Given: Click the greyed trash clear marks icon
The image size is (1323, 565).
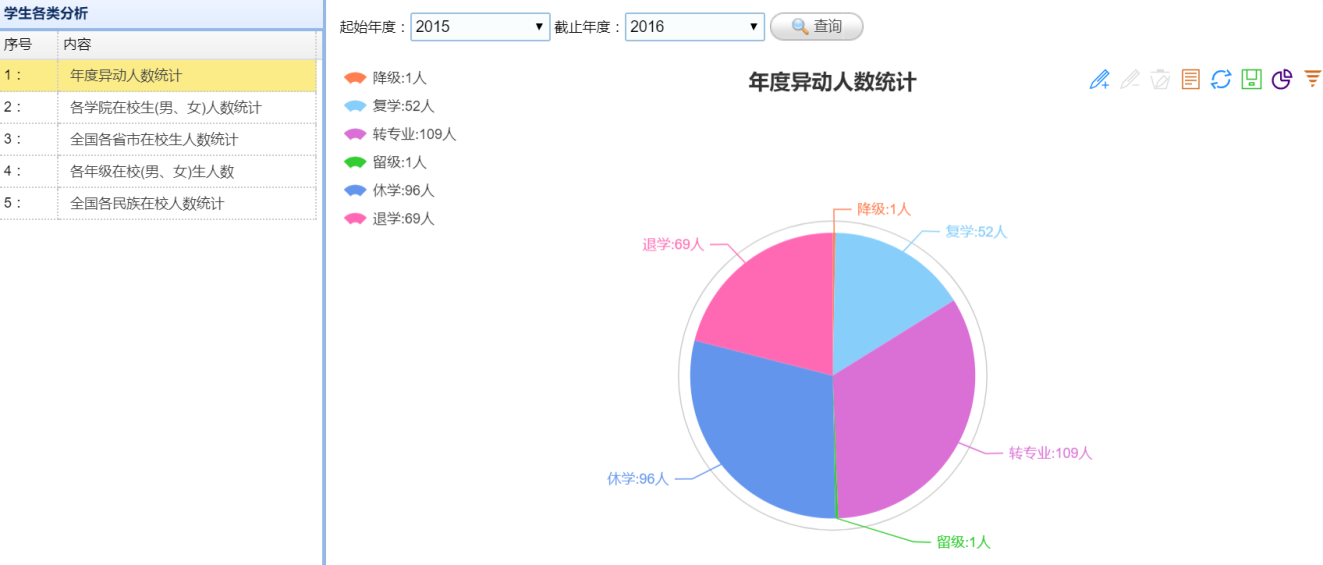Looking at the screenshot, I should tap(1160, 80).
